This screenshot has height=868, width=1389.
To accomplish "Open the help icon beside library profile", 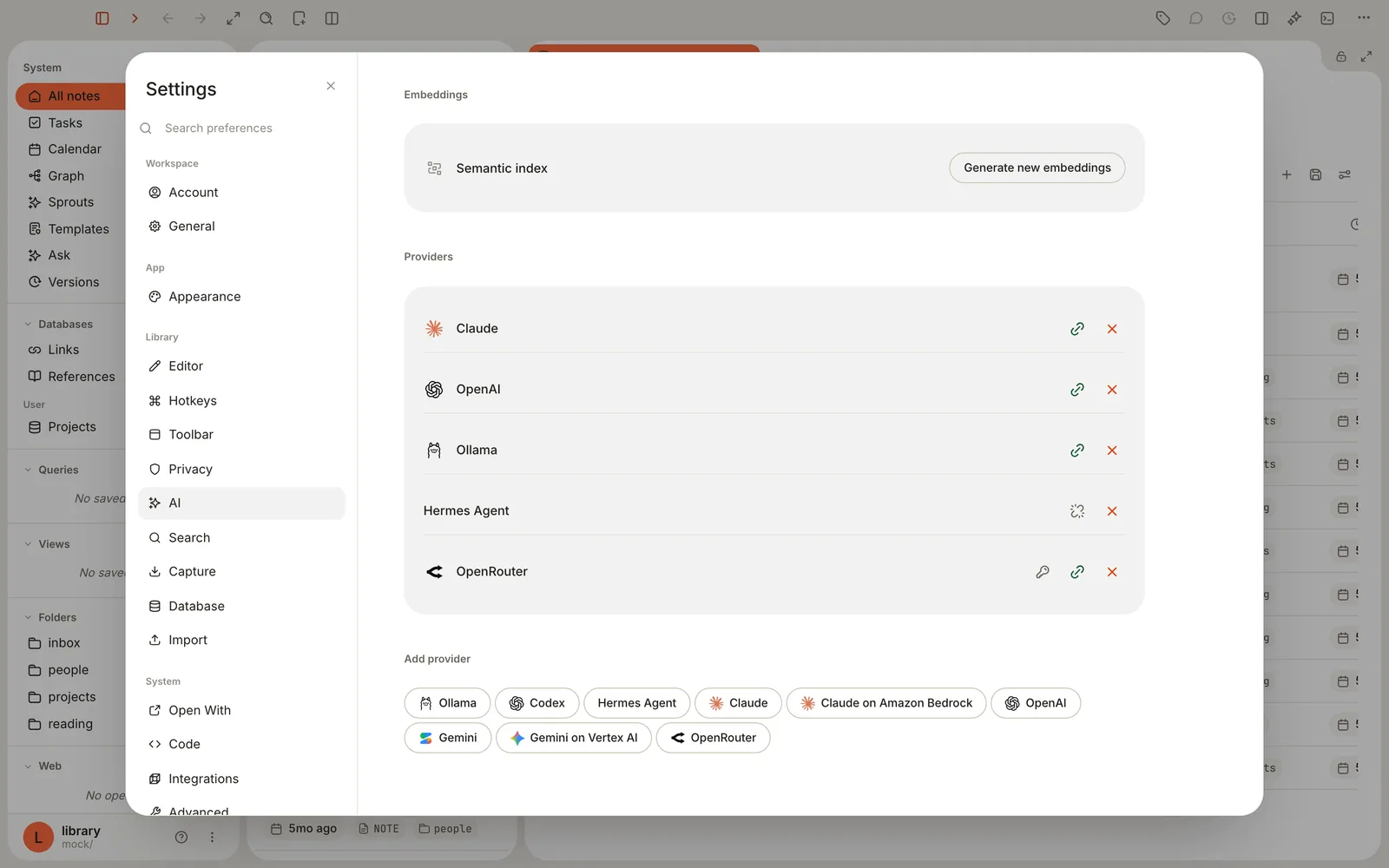I will pos(181,838).
